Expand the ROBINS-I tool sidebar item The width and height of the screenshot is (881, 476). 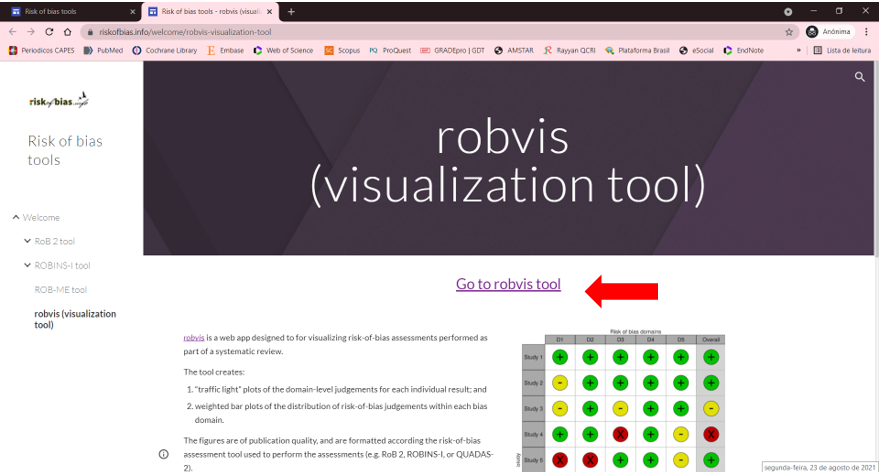27,265
